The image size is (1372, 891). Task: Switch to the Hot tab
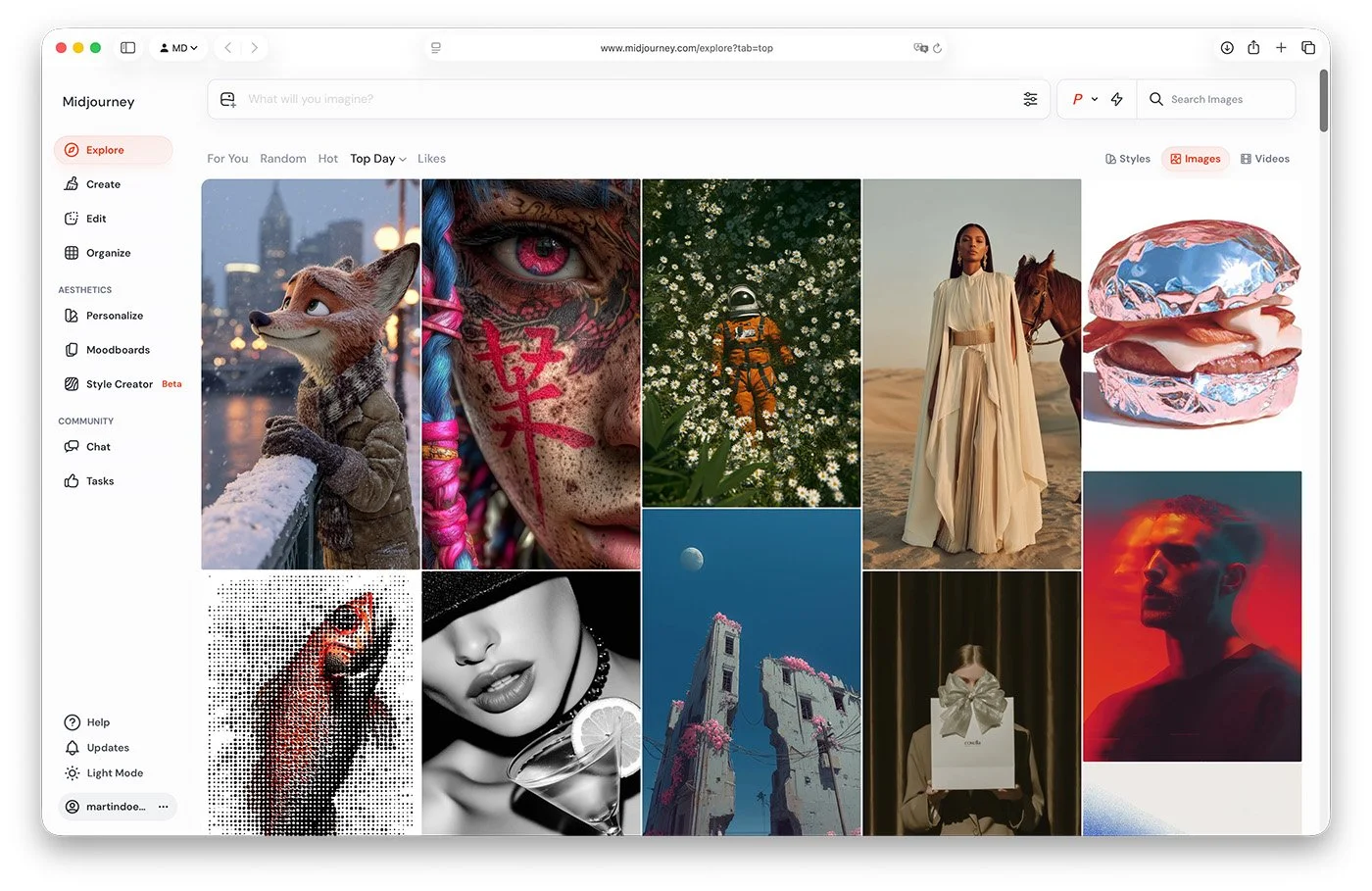point(328,159)
